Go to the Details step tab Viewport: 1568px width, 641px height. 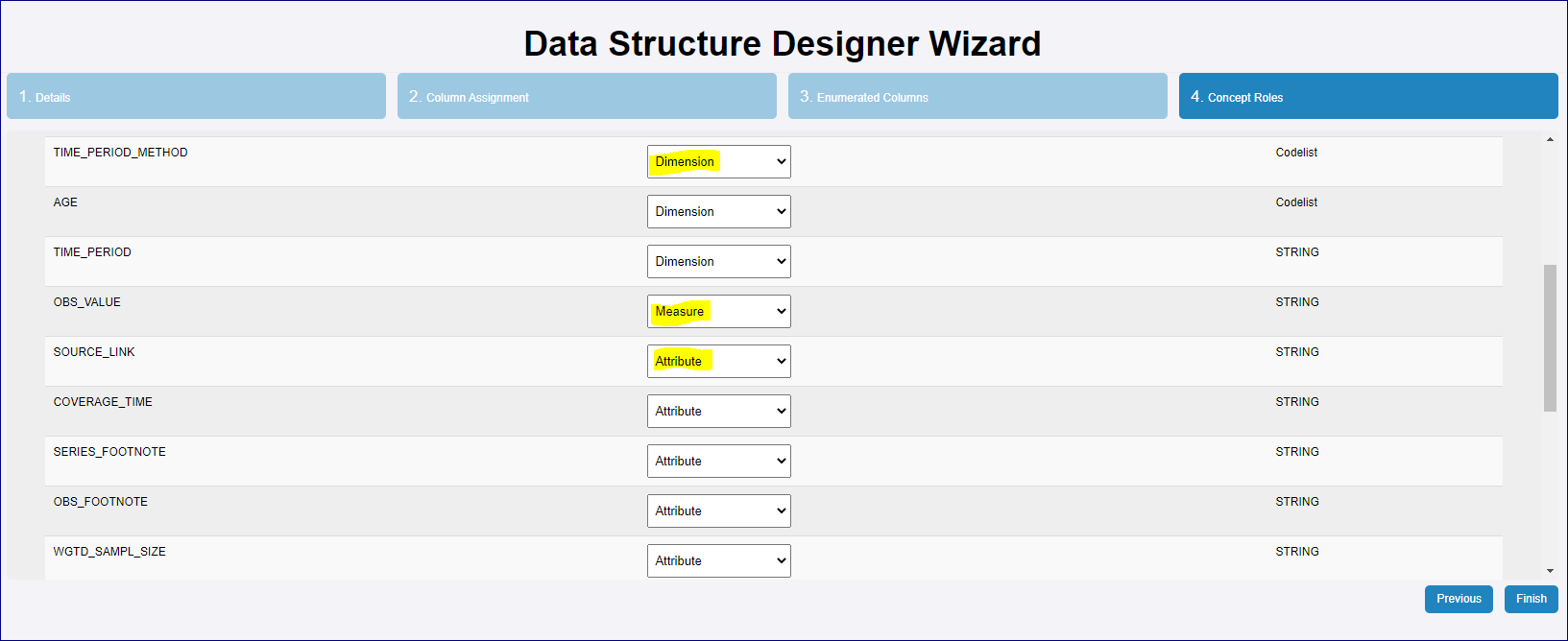tap(196, 97)
